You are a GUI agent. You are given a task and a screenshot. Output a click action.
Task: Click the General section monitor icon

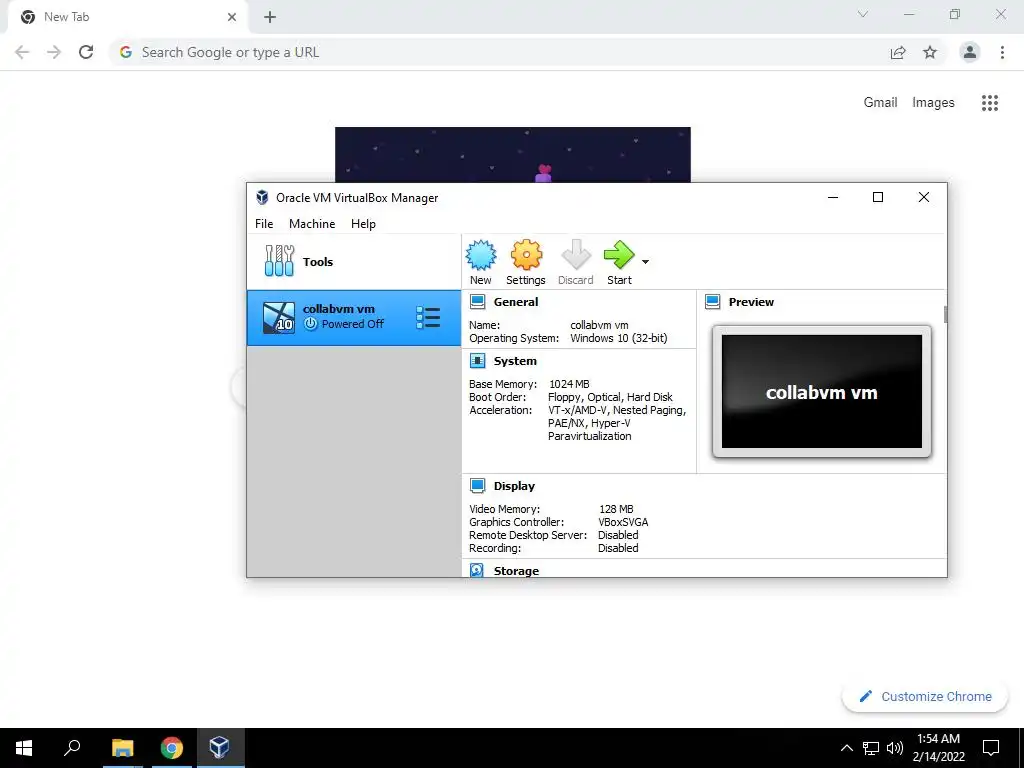(x=477, y=302)
